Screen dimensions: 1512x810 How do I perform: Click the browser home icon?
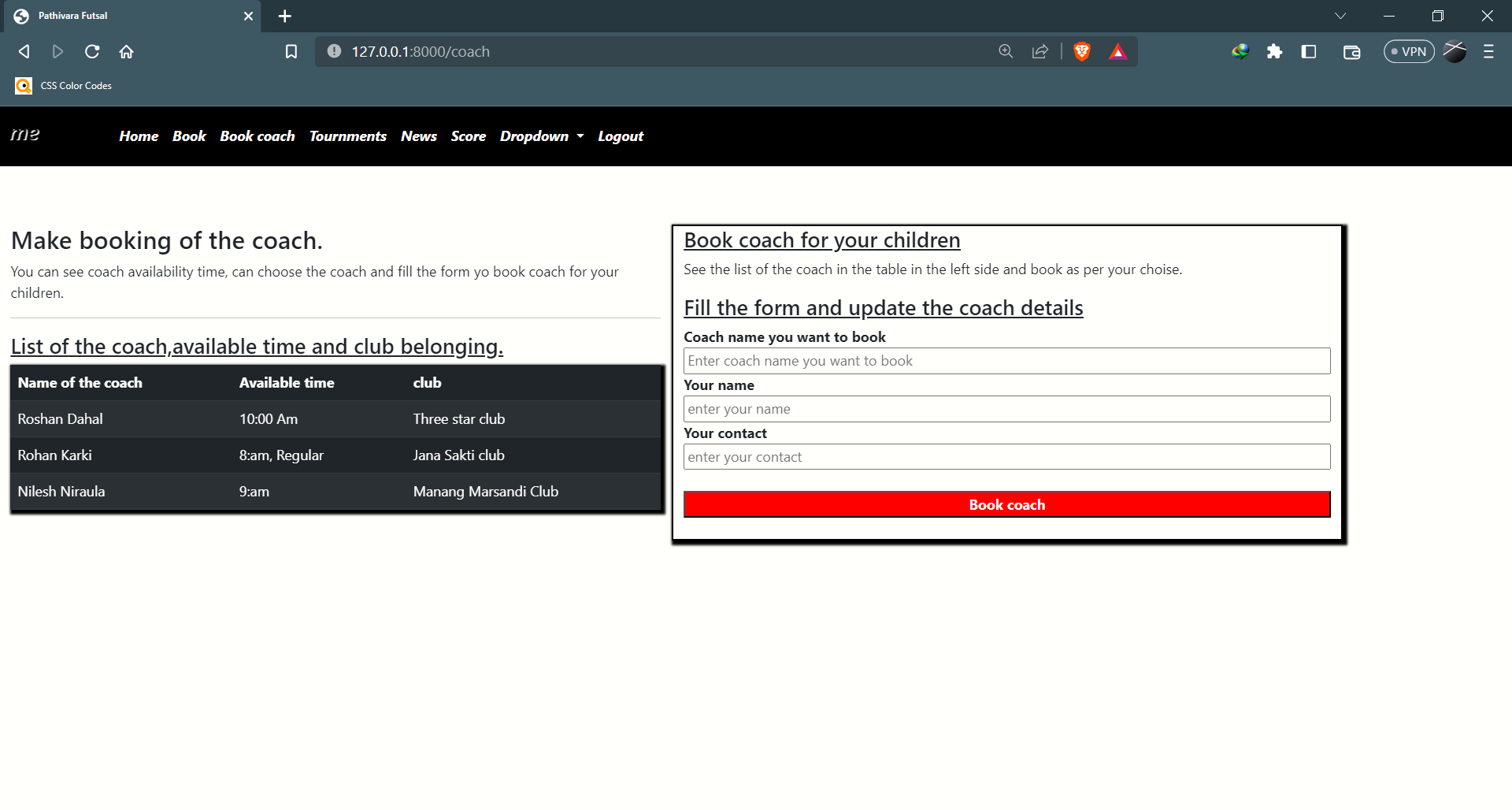(x=126, y=51)
